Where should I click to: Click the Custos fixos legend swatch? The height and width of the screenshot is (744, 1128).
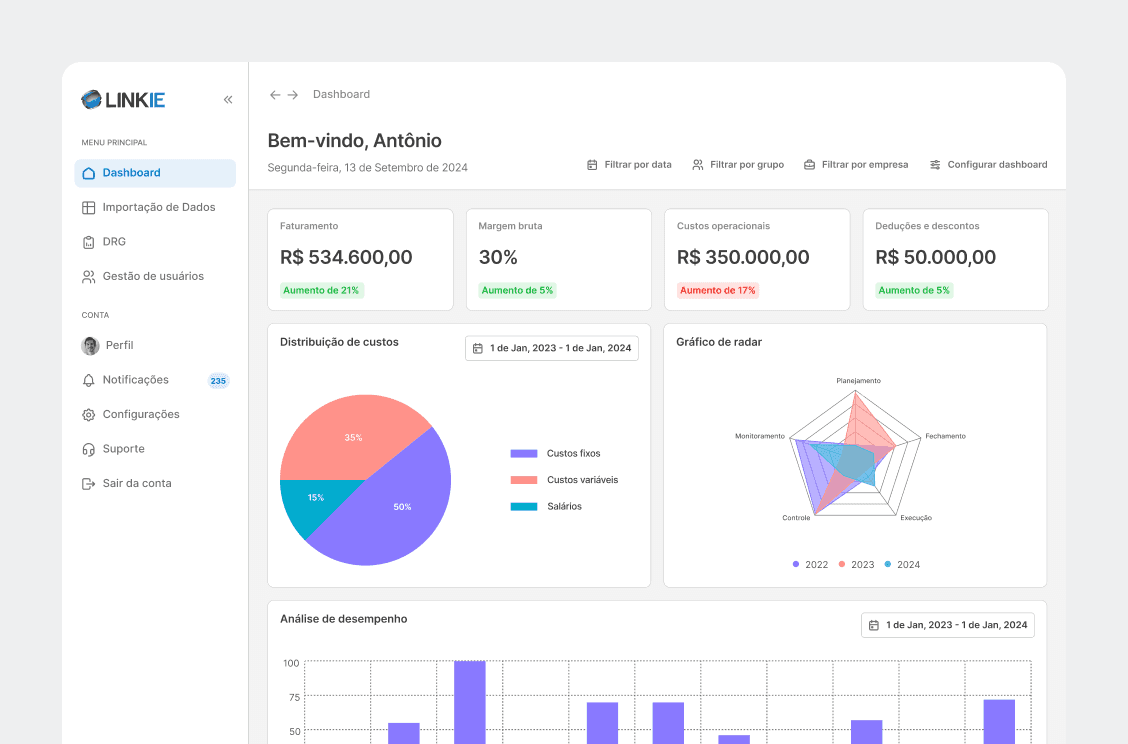point(524,453)
